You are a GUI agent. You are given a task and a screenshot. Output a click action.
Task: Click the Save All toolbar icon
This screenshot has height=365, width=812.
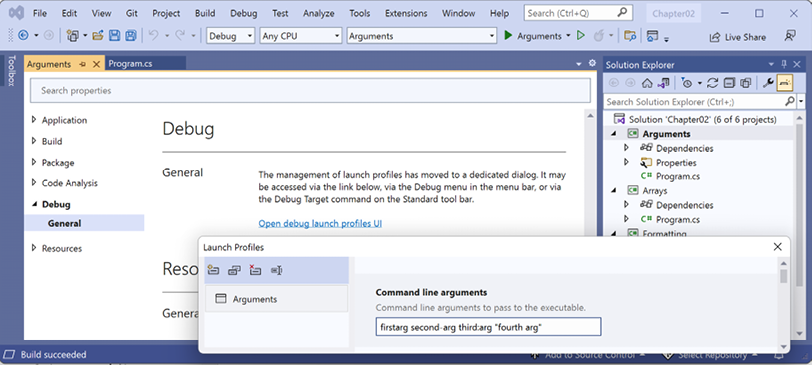click(131, 36)
